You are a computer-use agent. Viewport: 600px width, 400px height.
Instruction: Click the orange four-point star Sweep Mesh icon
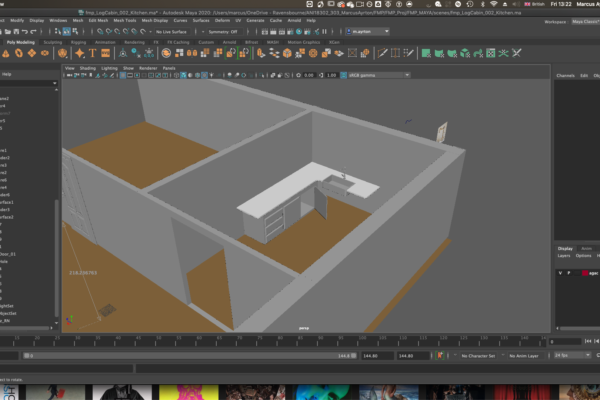coord(80,53)
